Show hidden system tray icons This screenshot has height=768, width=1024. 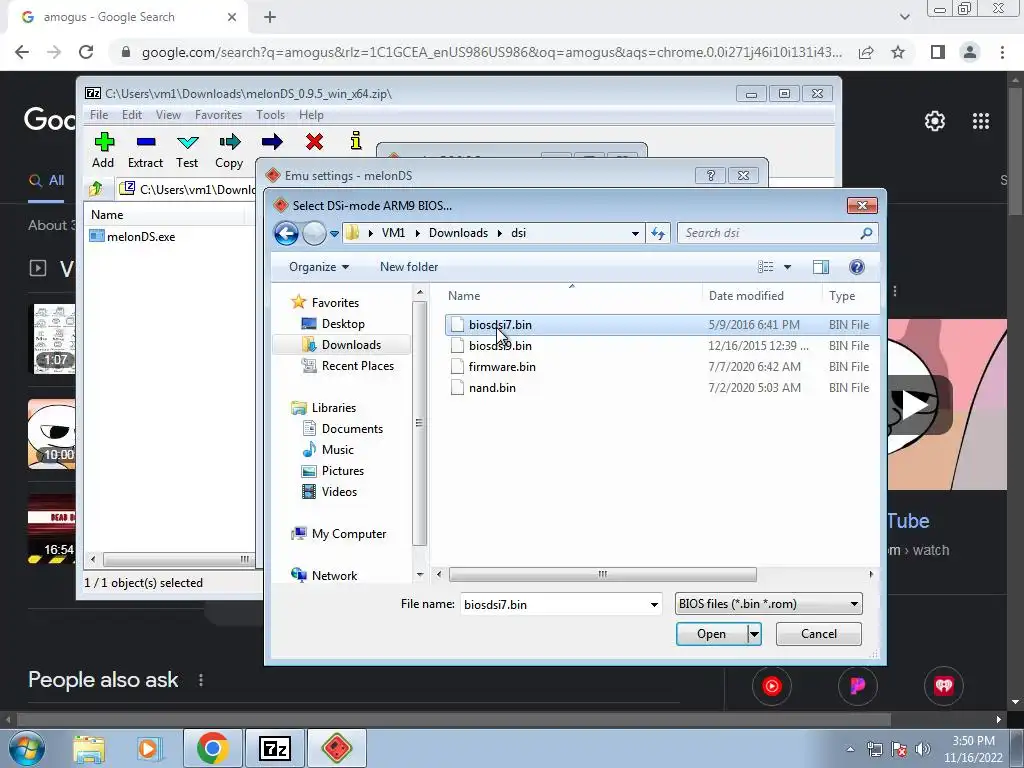click(850, 749)
